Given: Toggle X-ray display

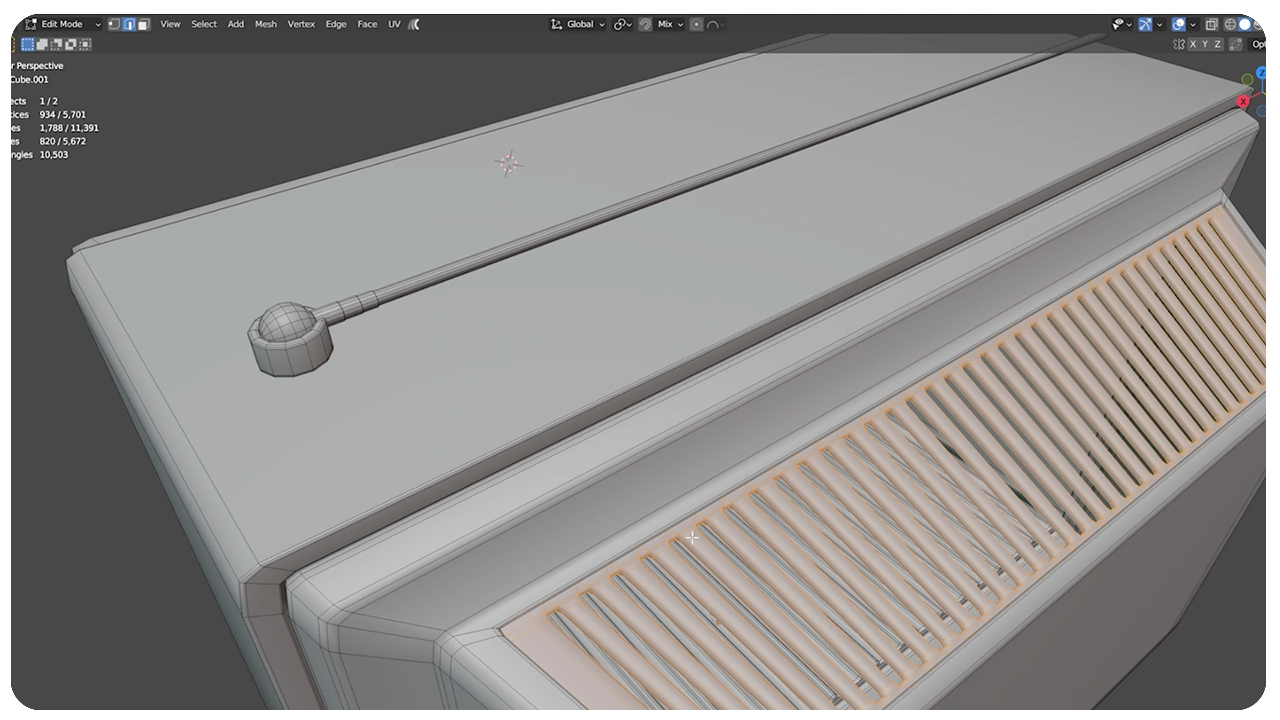Looking at the screenshot, I should [1211, 24].
